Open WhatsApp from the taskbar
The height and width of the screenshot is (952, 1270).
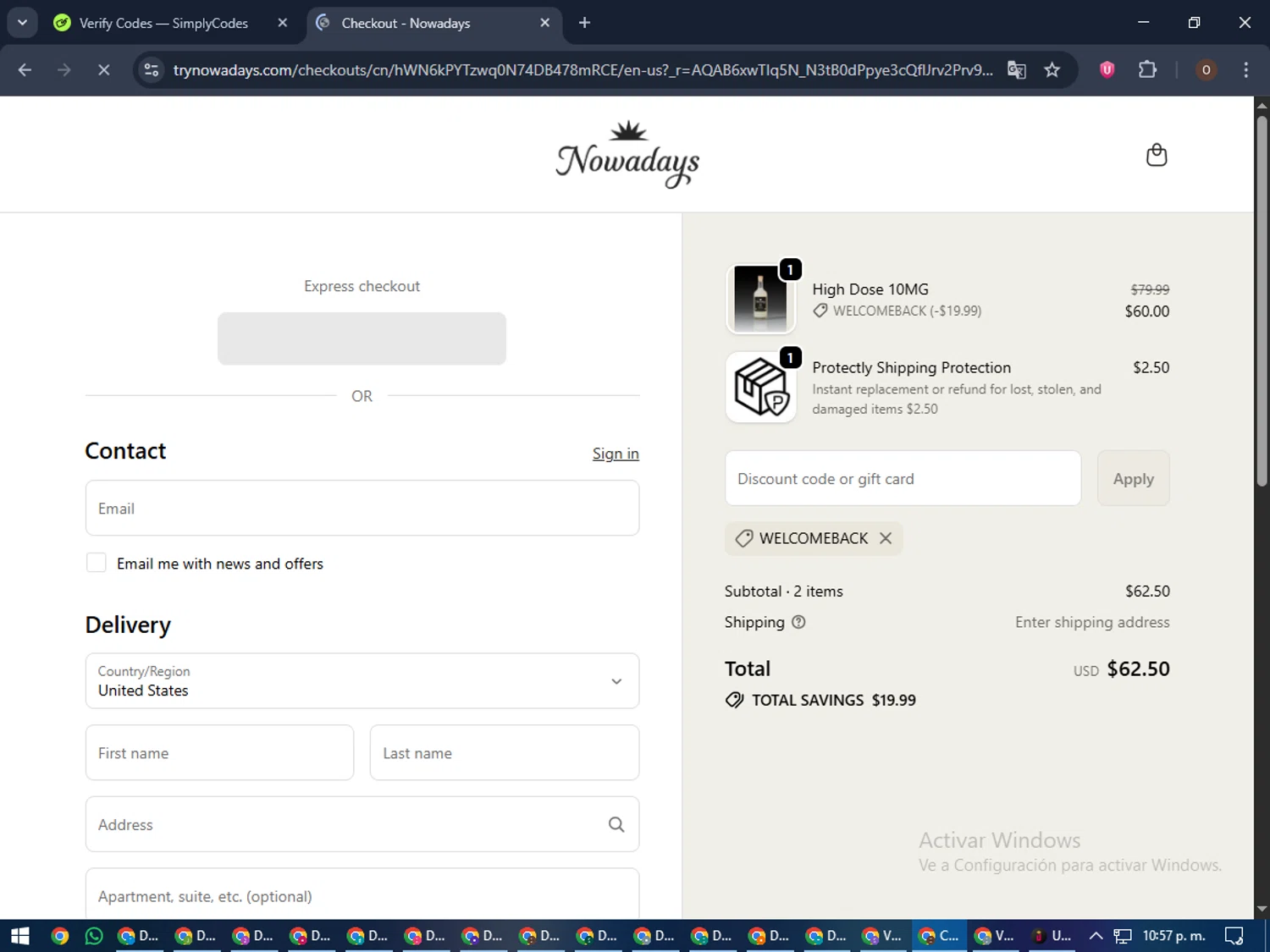click(x=94, y=936)
